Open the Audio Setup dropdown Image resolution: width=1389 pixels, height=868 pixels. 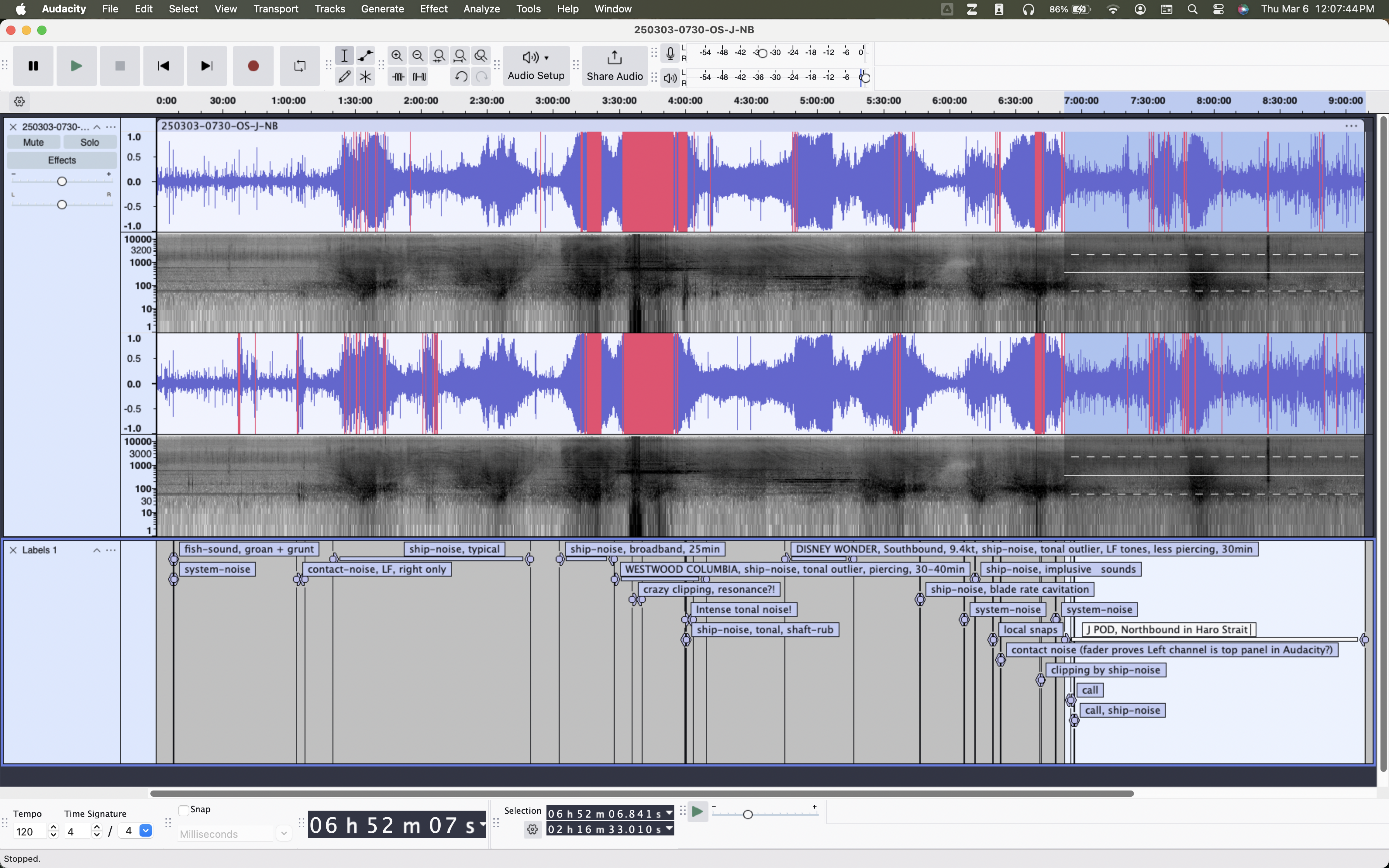(536, 65)
